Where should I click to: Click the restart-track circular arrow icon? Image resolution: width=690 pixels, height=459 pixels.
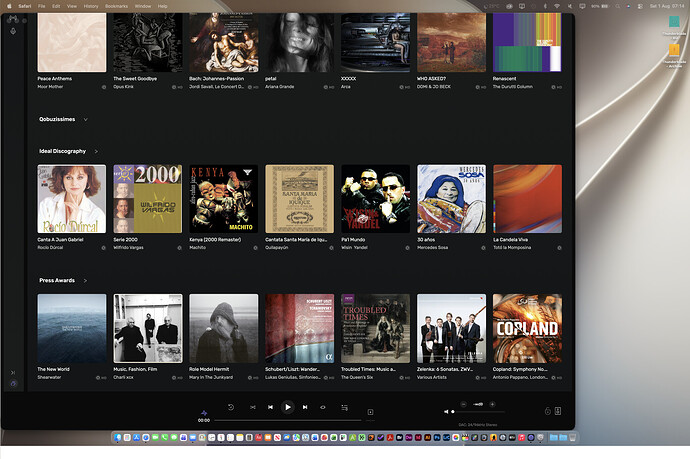[x=231, y=407]
